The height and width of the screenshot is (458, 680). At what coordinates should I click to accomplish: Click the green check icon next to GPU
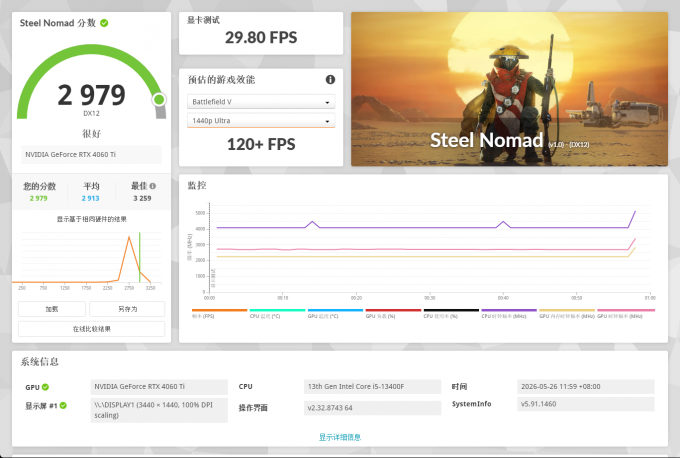click(46, 387)
